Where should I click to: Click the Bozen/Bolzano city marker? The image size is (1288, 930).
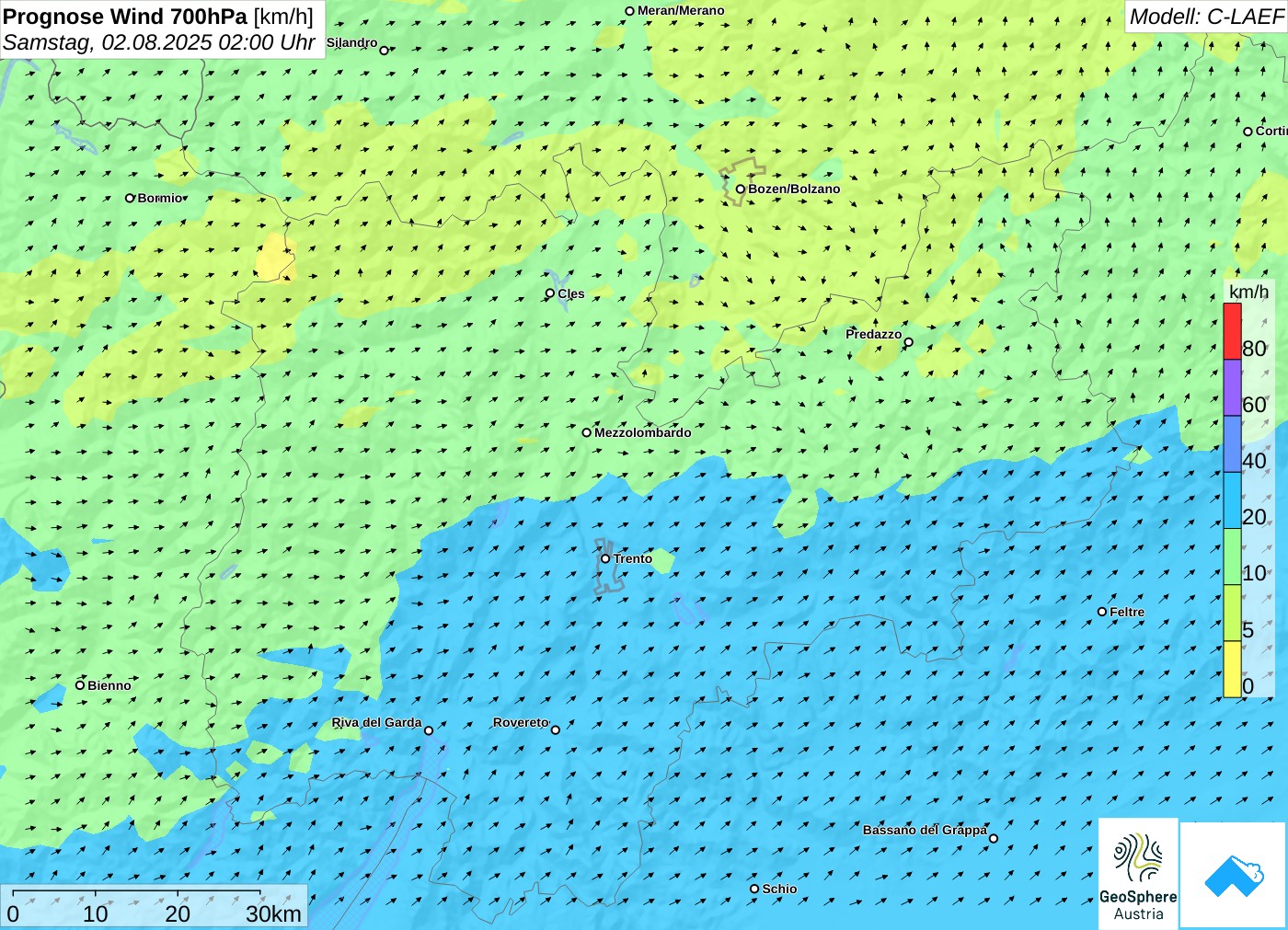point(740,189)
